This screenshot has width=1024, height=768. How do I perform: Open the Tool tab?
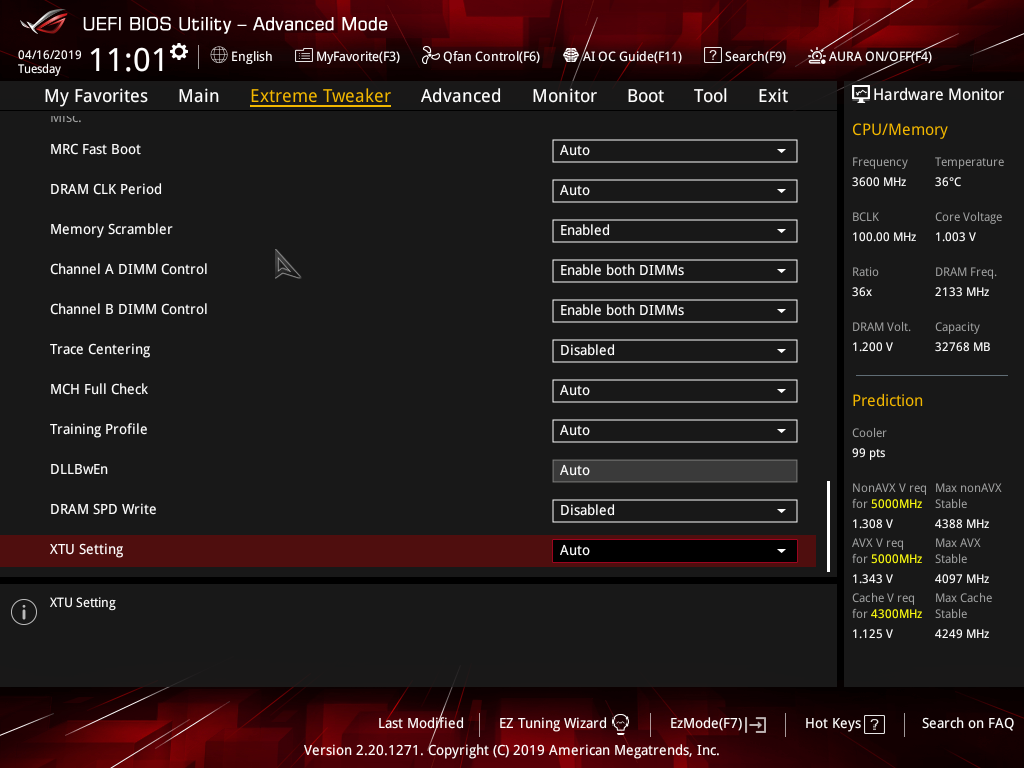[x=710, y=96]
